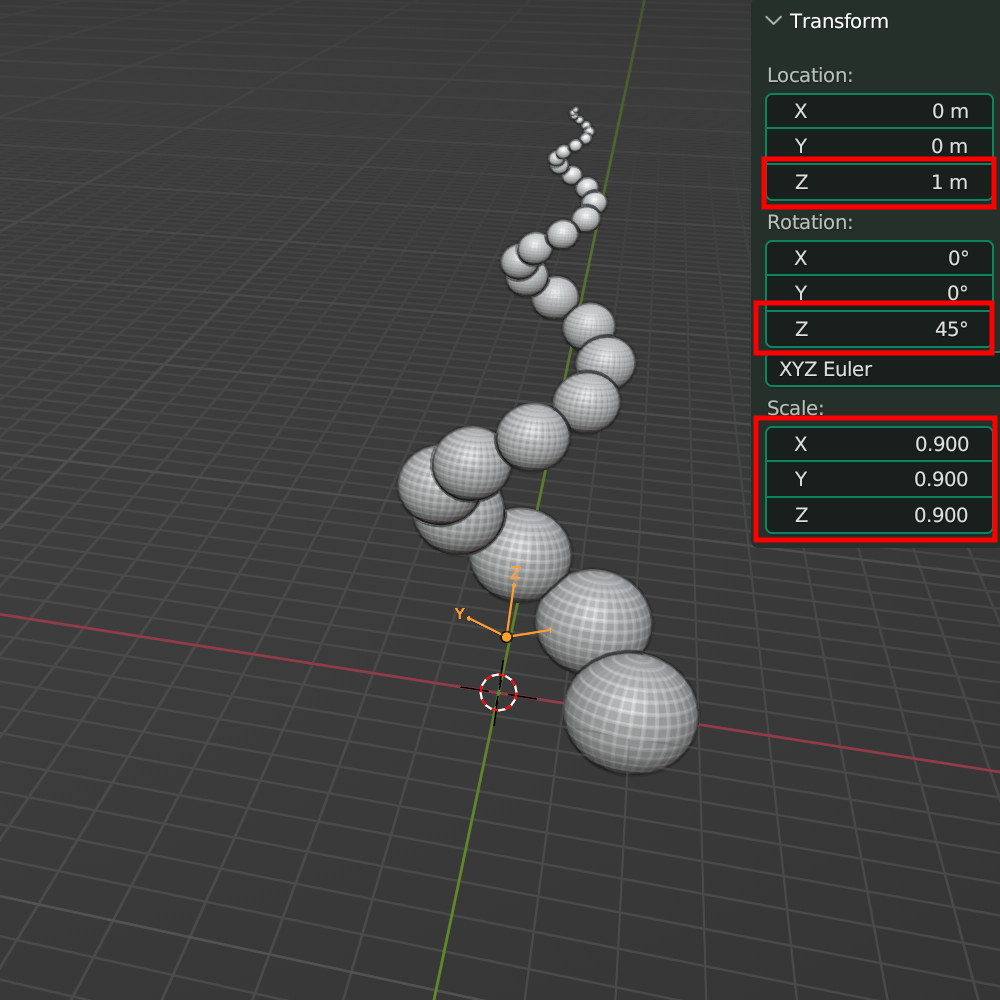The image size is (1000, 1000).
Task: Edit Location Y field showing 0 m
Action: [879, 146]
